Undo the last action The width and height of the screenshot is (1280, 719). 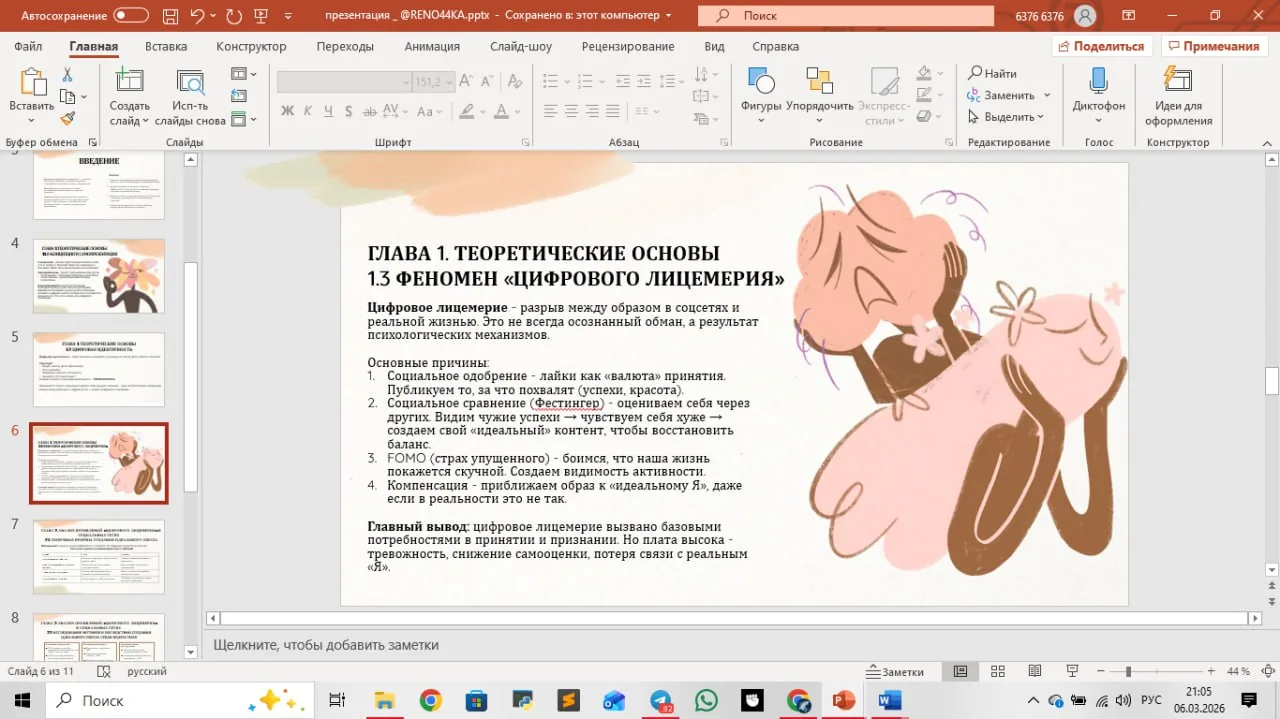pyautogui.click(x=198, y=15)
